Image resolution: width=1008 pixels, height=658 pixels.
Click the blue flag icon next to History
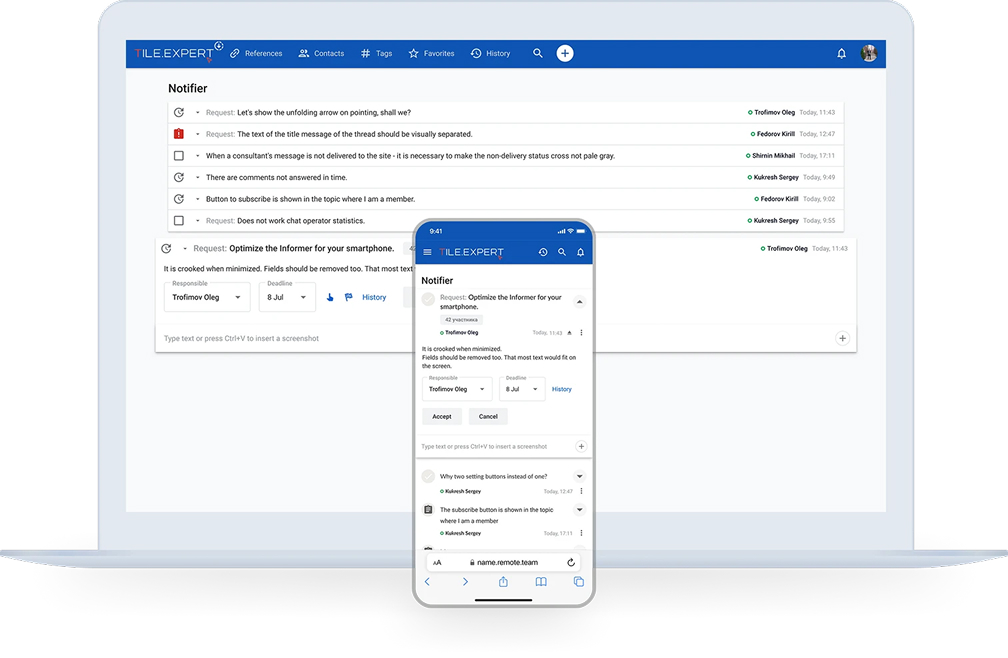348,297
